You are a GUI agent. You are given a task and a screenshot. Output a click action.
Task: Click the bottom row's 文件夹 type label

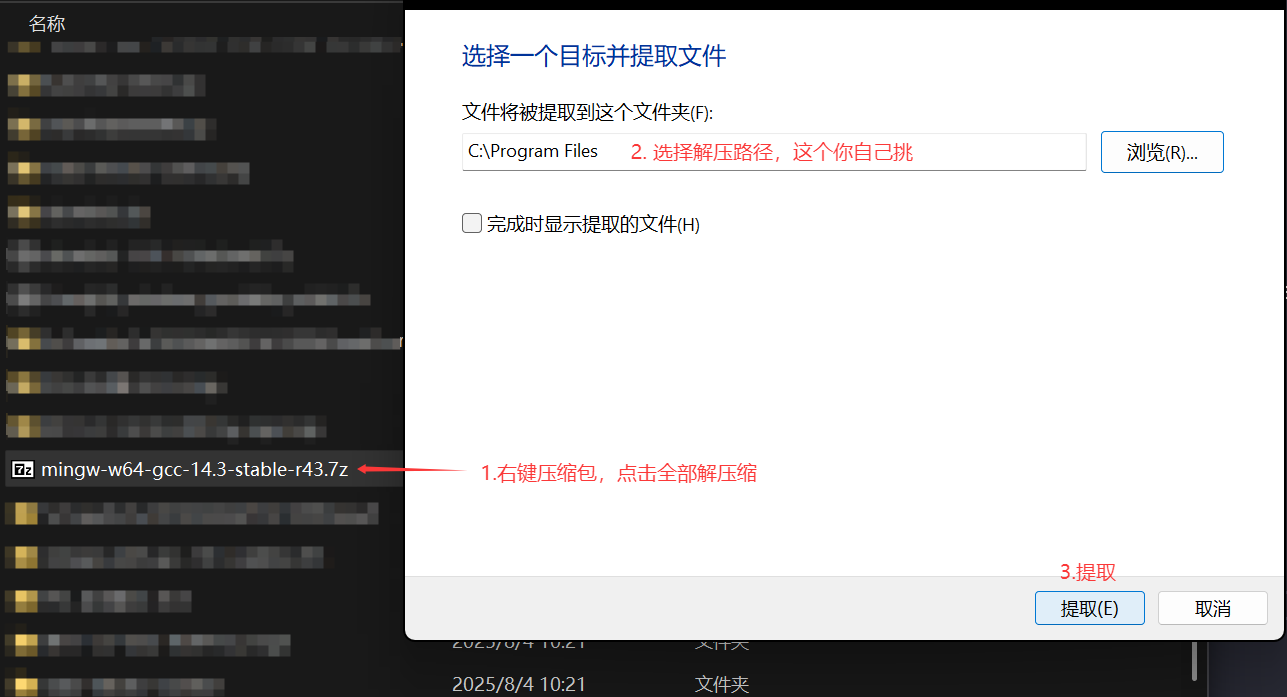(721, 684)
